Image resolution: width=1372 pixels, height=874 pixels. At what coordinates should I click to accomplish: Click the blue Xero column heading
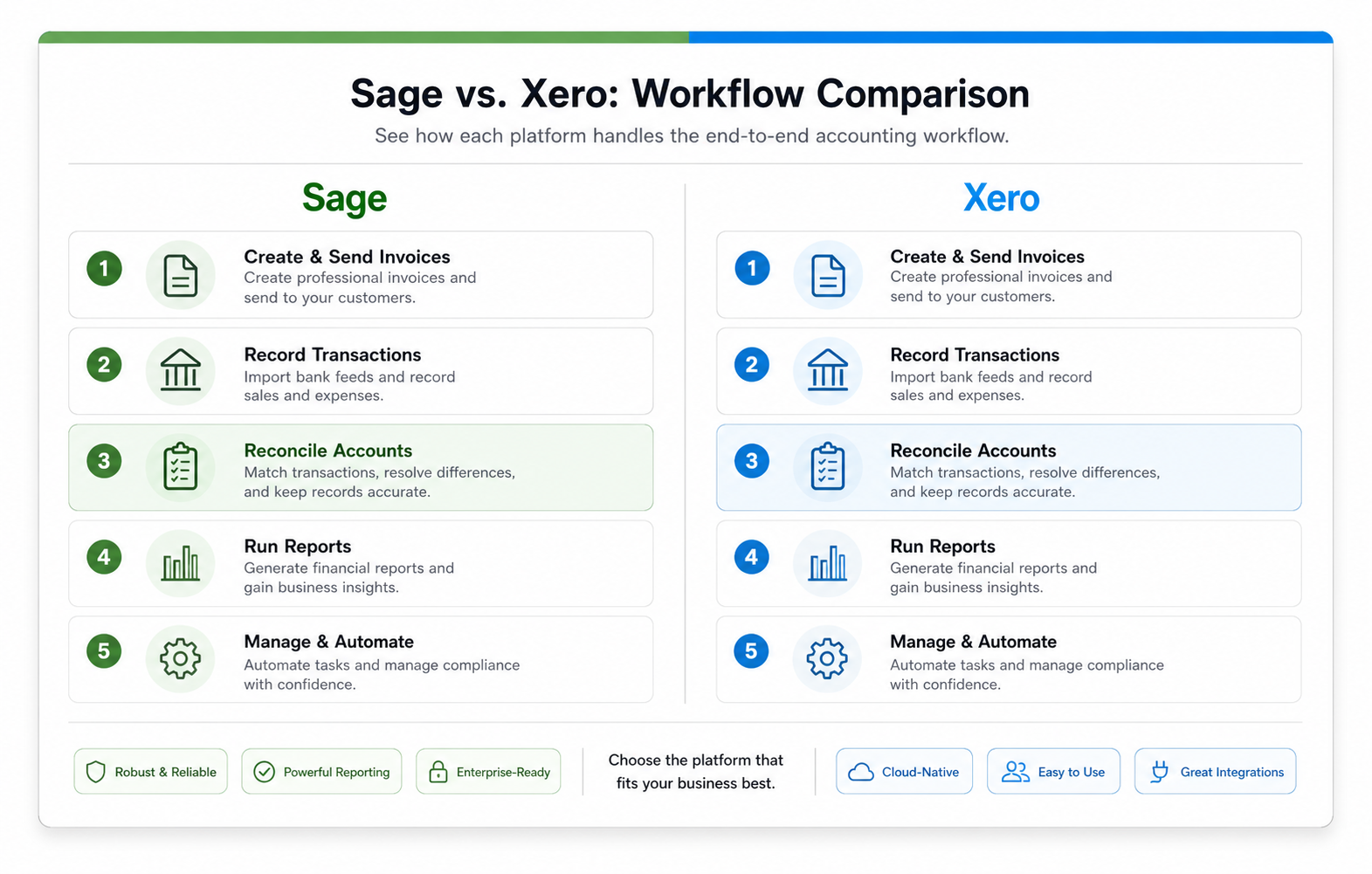tap(1002, 198)
